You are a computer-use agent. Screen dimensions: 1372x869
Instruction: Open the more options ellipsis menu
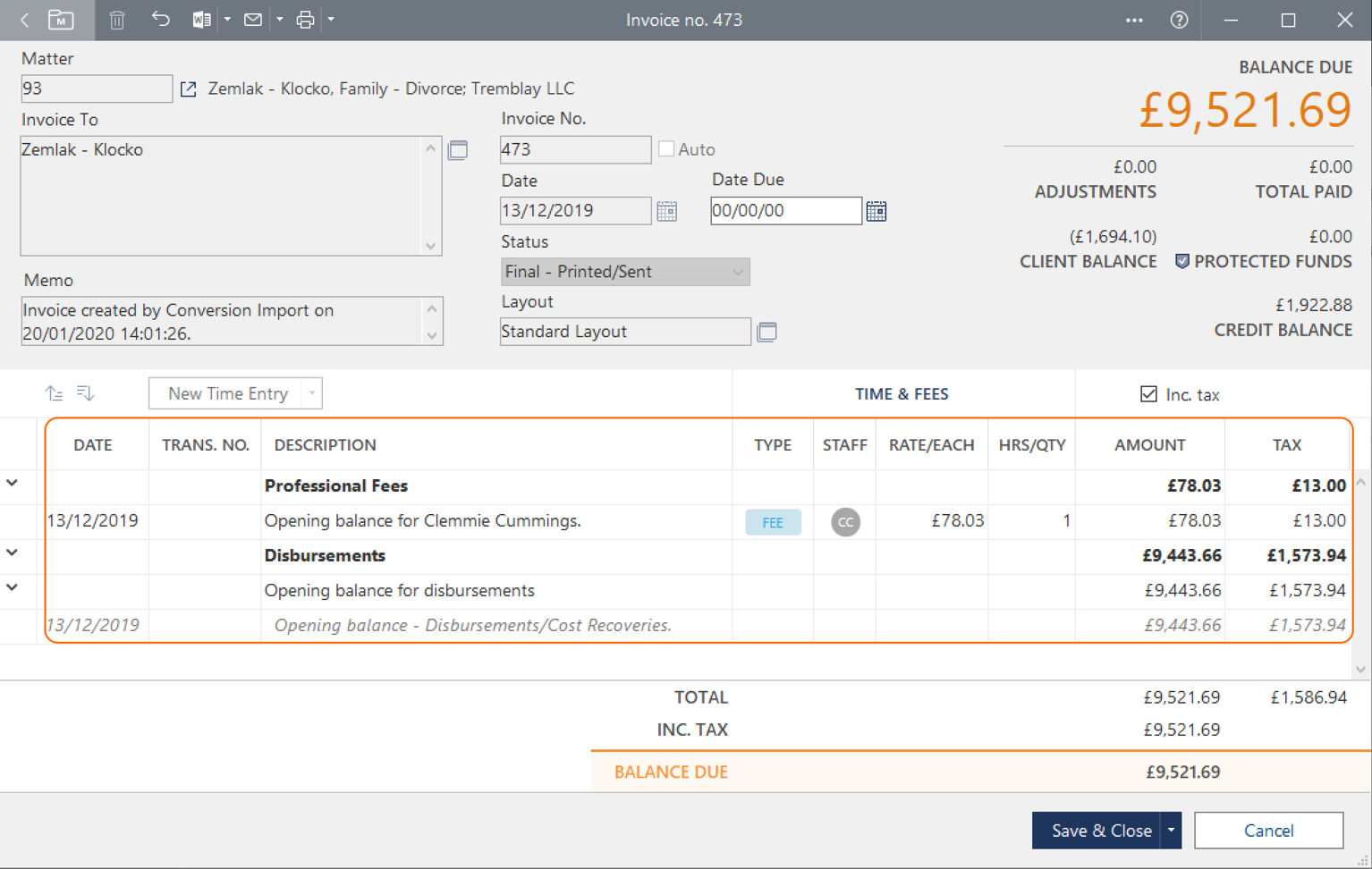tap(1134, 20)
